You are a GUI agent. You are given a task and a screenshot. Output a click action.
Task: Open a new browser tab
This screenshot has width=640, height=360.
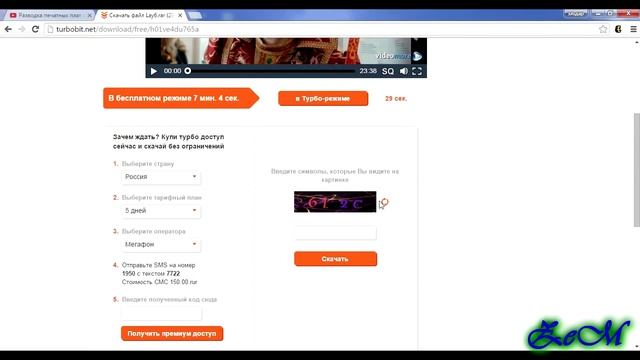(195, 16)
